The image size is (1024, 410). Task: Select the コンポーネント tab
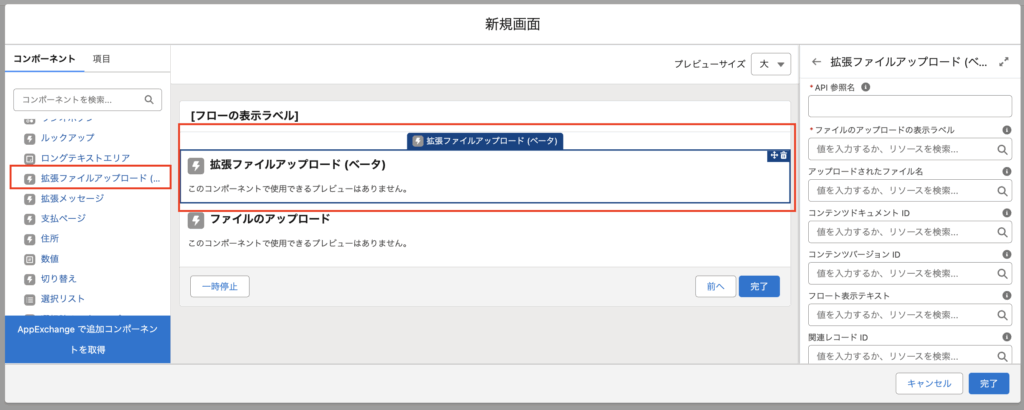point(44,59)
